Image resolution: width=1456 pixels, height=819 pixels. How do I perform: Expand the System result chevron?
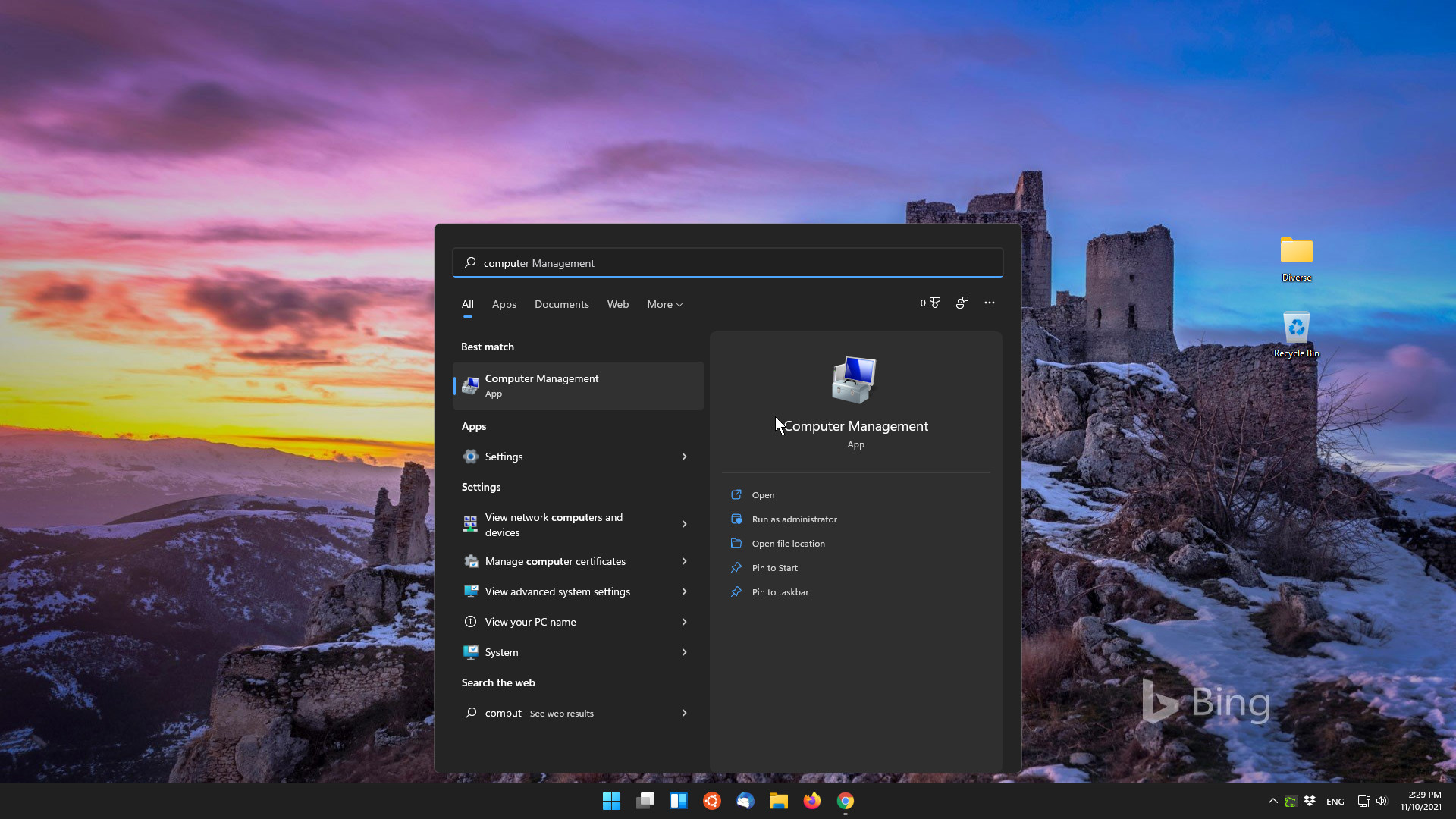pyautogui.click(x=684, y=652)
